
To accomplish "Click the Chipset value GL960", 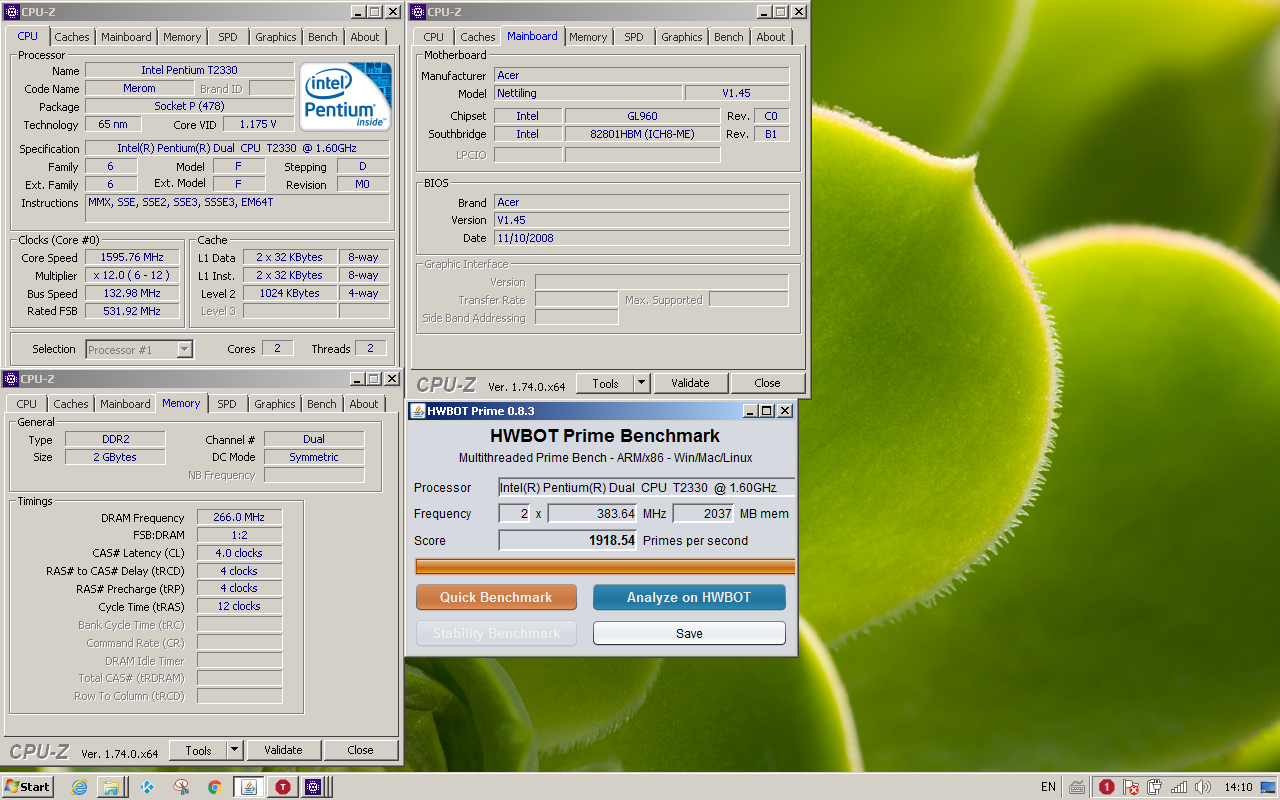I will coord(641,116).
